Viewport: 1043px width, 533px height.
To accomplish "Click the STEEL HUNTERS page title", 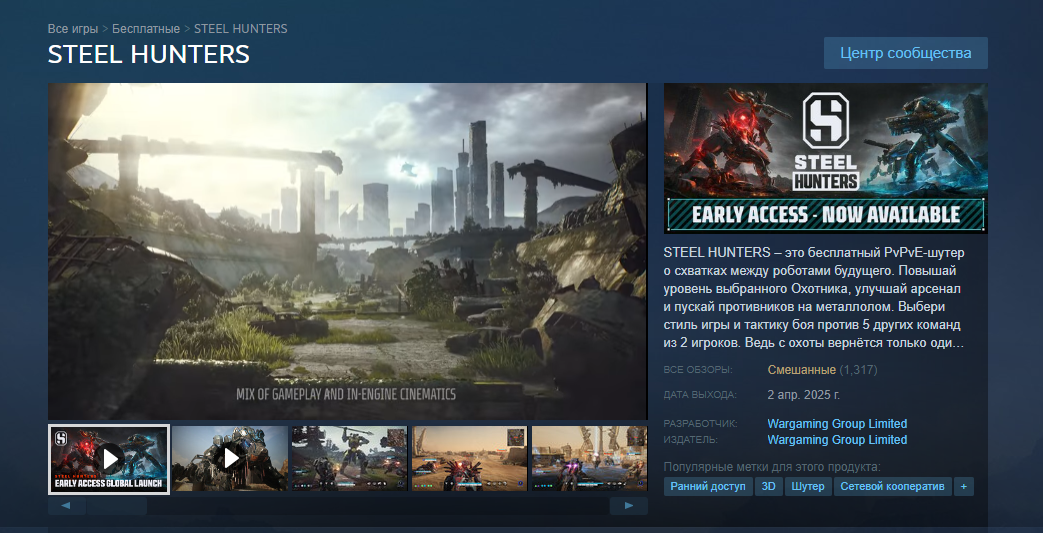I will point(149,55).
